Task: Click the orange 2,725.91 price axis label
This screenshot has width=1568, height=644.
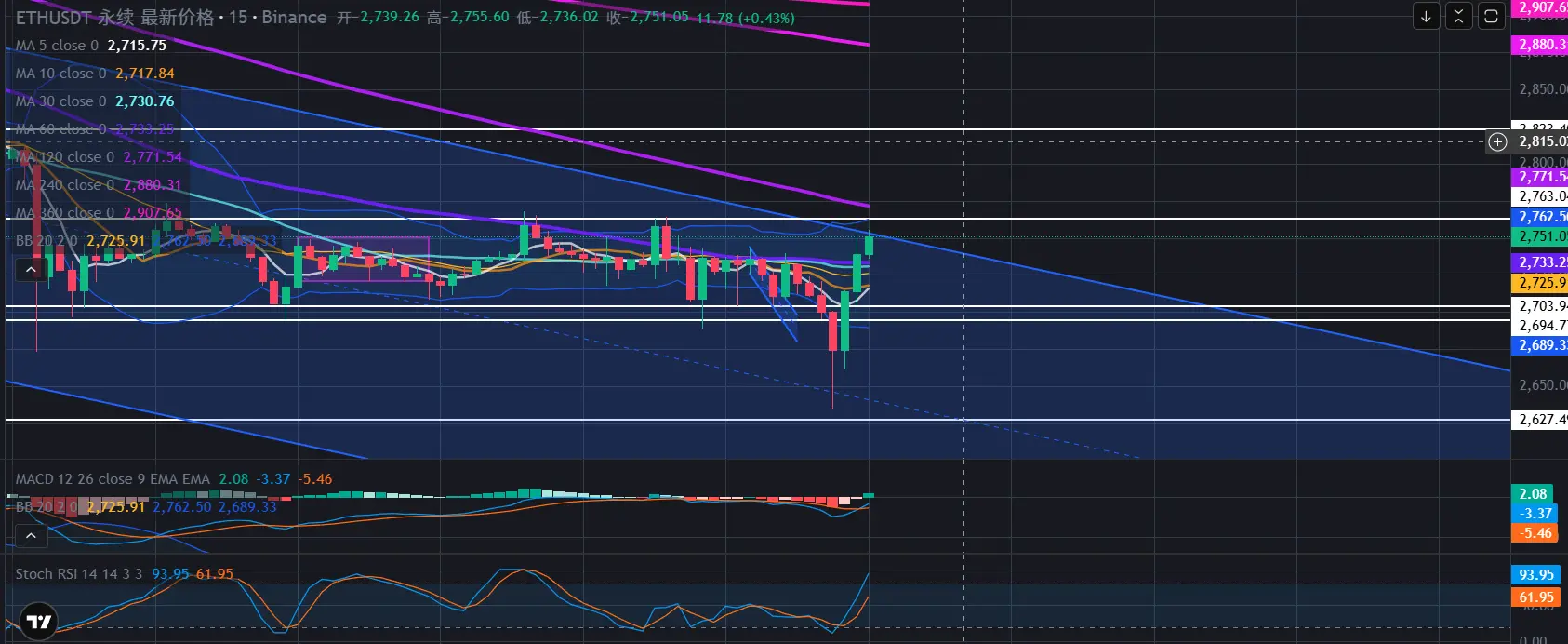Action: tap(1540, 283)
